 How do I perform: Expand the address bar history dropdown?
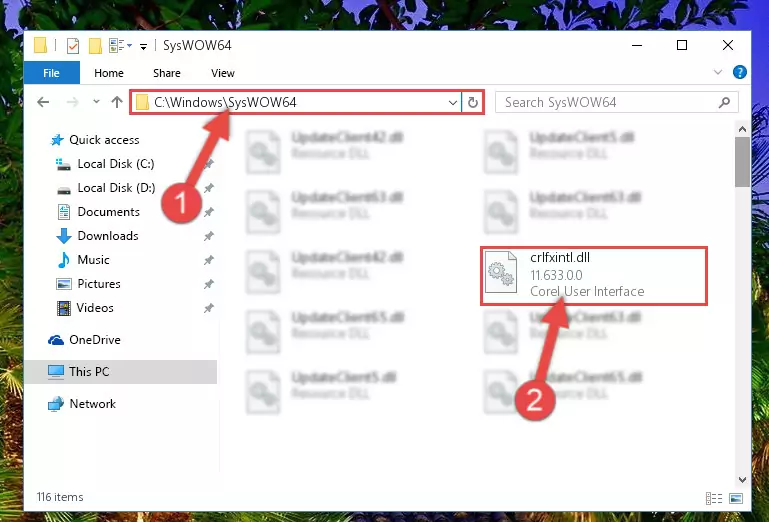click(453, 103)
